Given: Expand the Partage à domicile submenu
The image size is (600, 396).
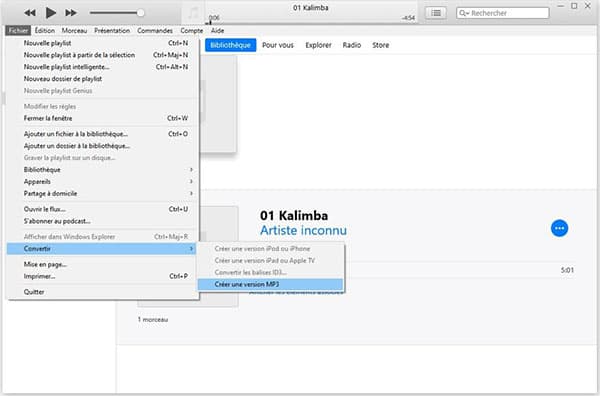Looking at the screenshot, I should click(103, 193).
